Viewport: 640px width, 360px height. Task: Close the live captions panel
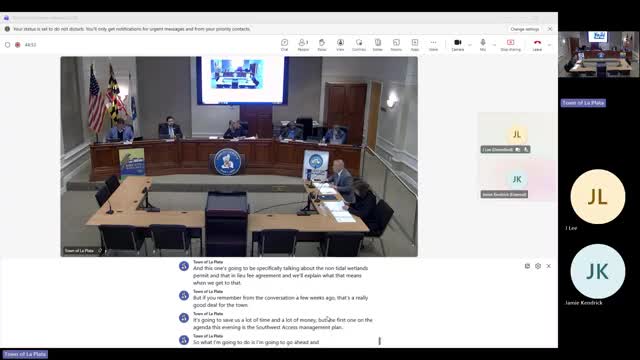(x=549, y=266)
